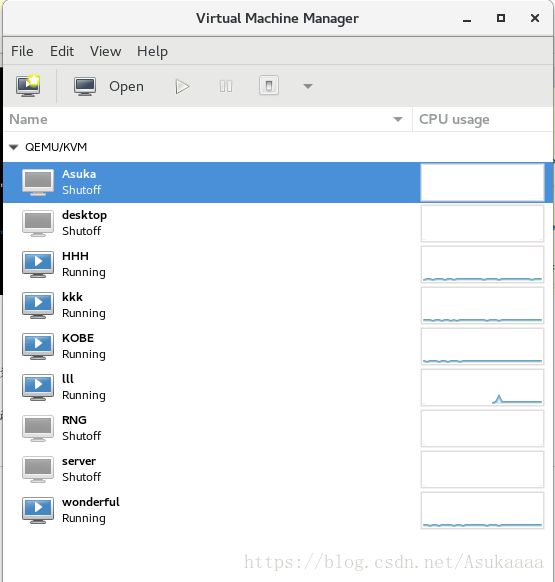Click the kkk CPU usage graph
Screen dimensions: 555x582
pos(482,305)
